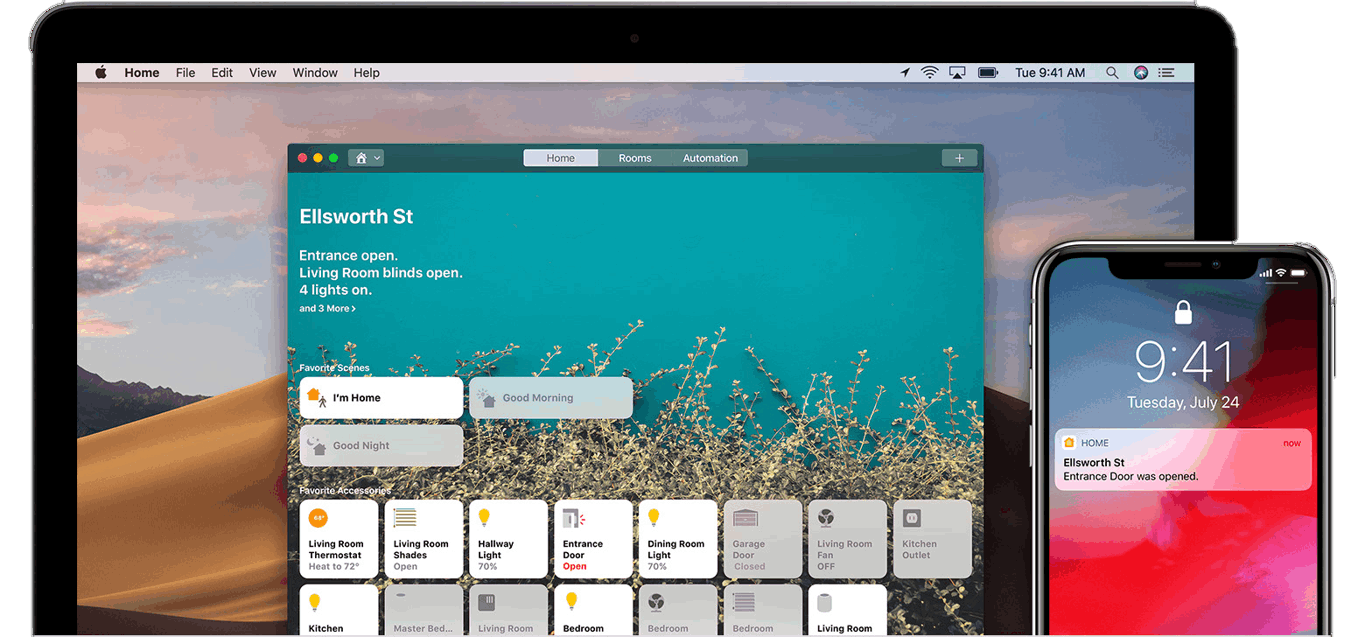1365x637 pixels.
Task: Open the Apple menu
Action: (x=101, y=73)
